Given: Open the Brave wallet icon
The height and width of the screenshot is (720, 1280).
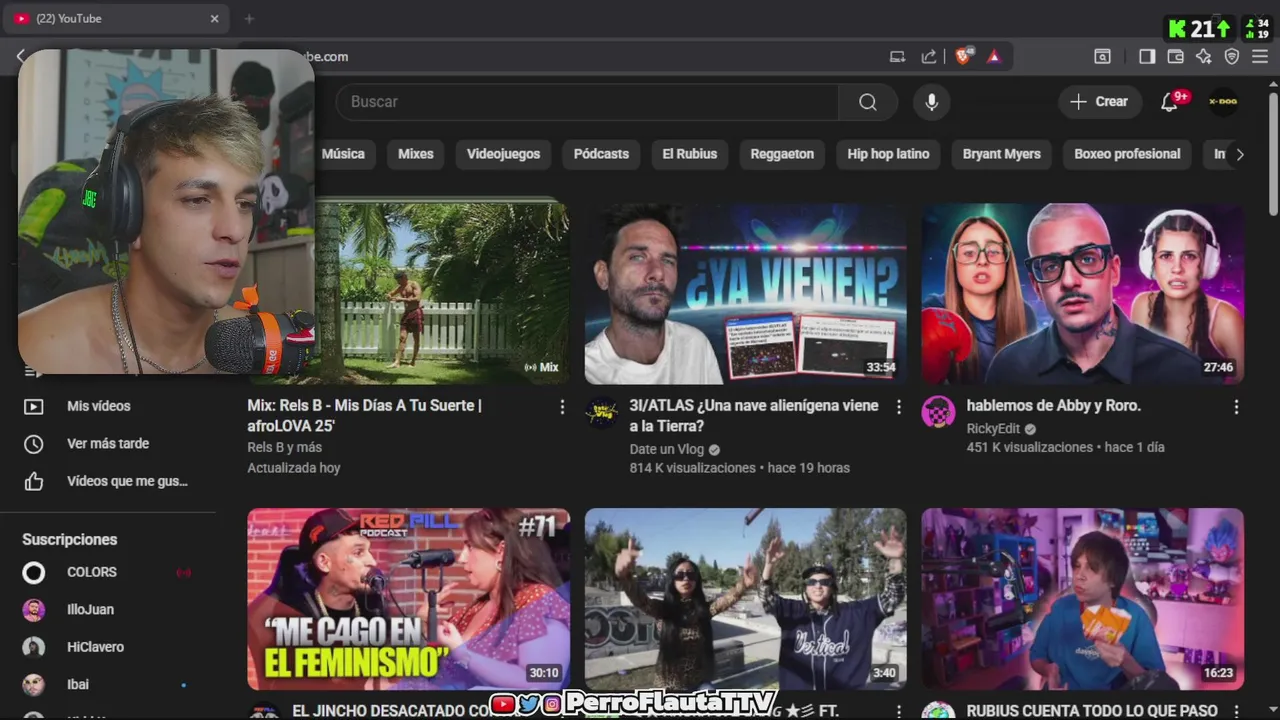Looking at the screenshot, I should point(1176,57).
